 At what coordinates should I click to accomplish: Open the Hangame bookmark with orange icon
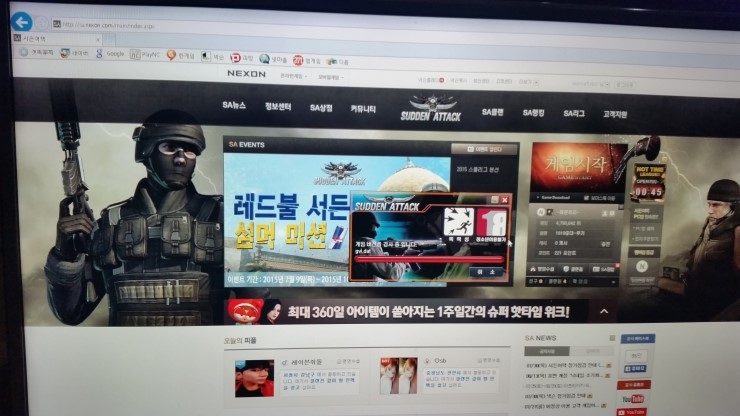pyautogui.click(x=181, y=56)
